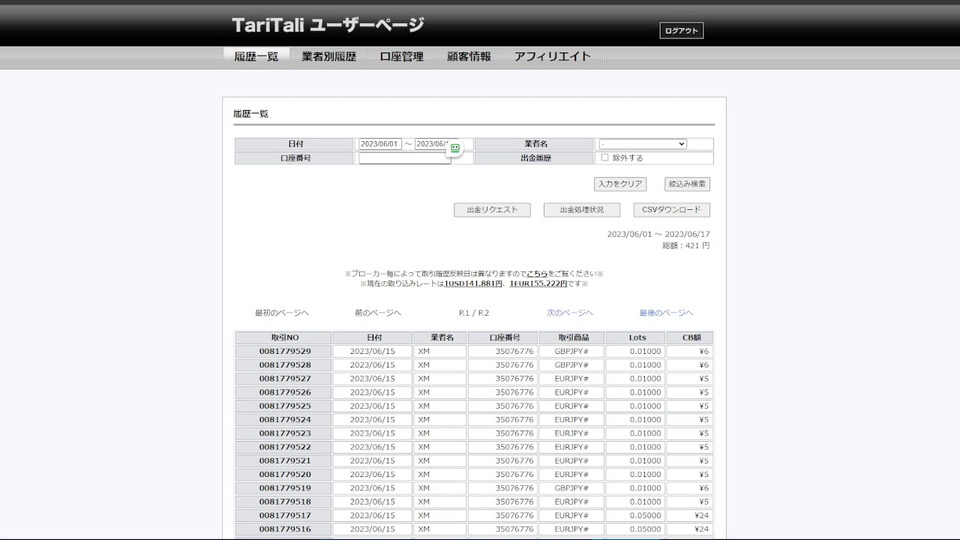The height and width of the screenshot is (540, 960).
Task: Focus the 口座番号 input field
Action: click(x=404, y=158)
